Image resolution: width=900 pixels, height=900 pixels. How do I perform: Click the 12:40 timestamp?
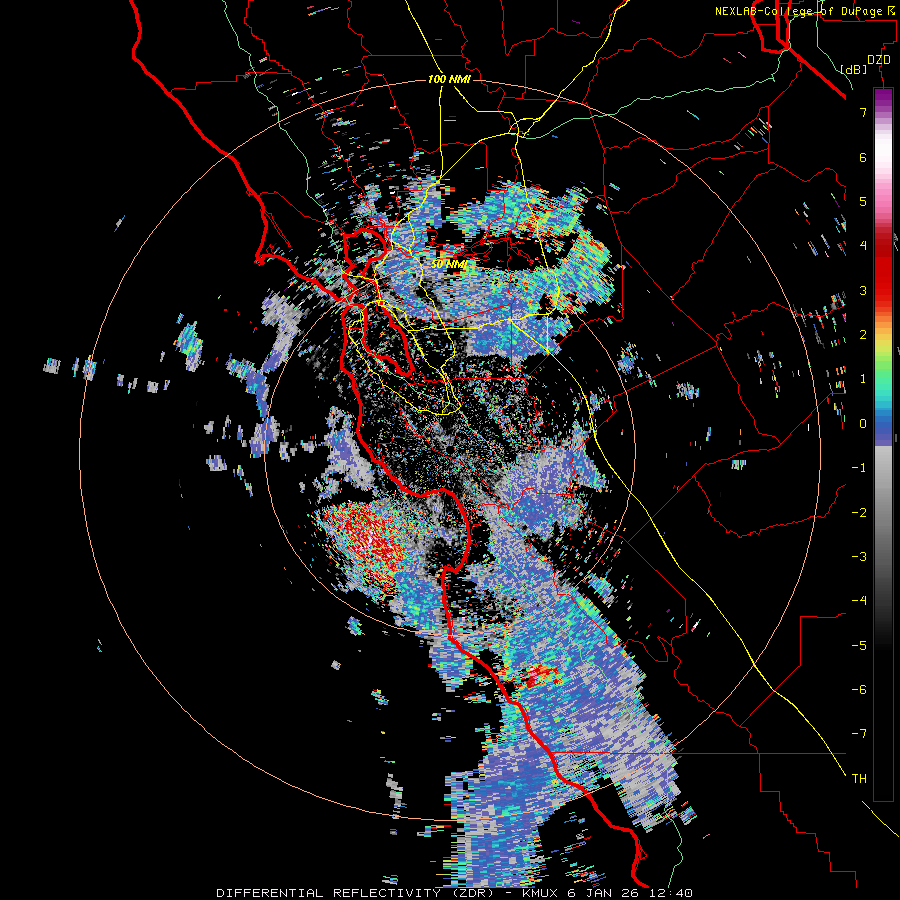coord(672,893)
